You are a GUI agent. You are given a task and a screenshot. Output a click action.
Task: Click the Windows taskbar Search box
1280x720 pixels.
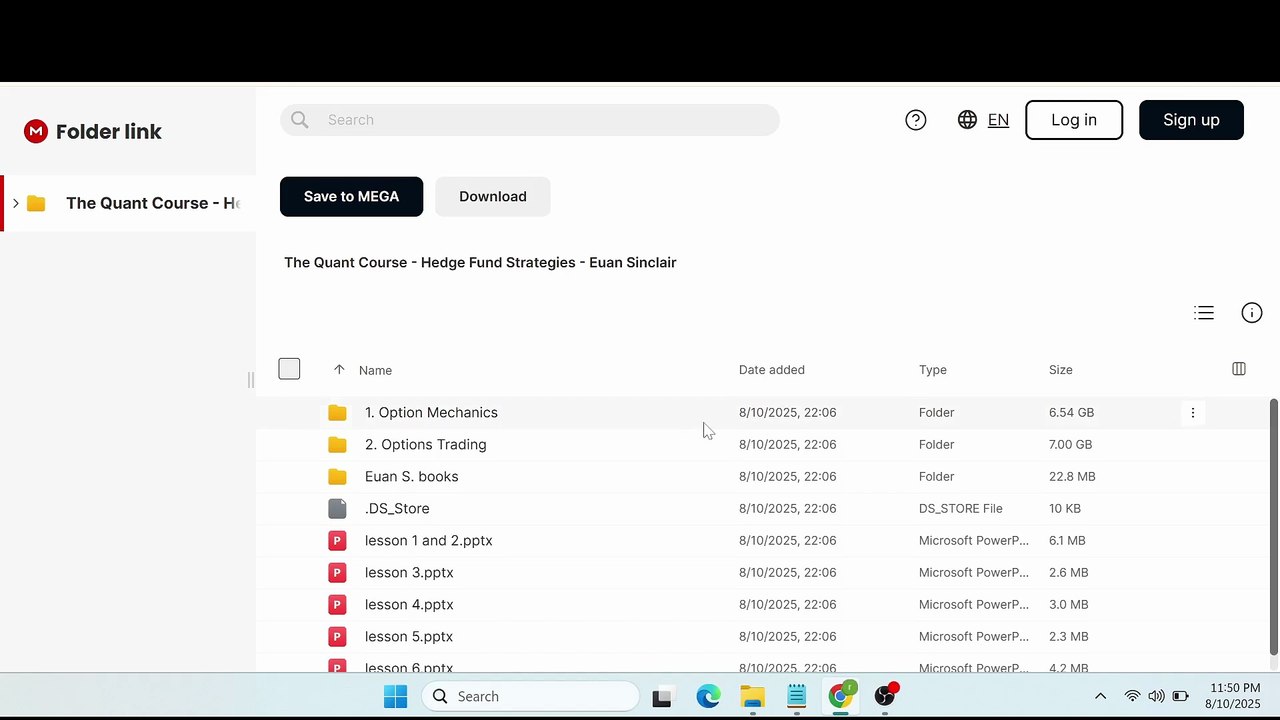[x=530, y=696]
